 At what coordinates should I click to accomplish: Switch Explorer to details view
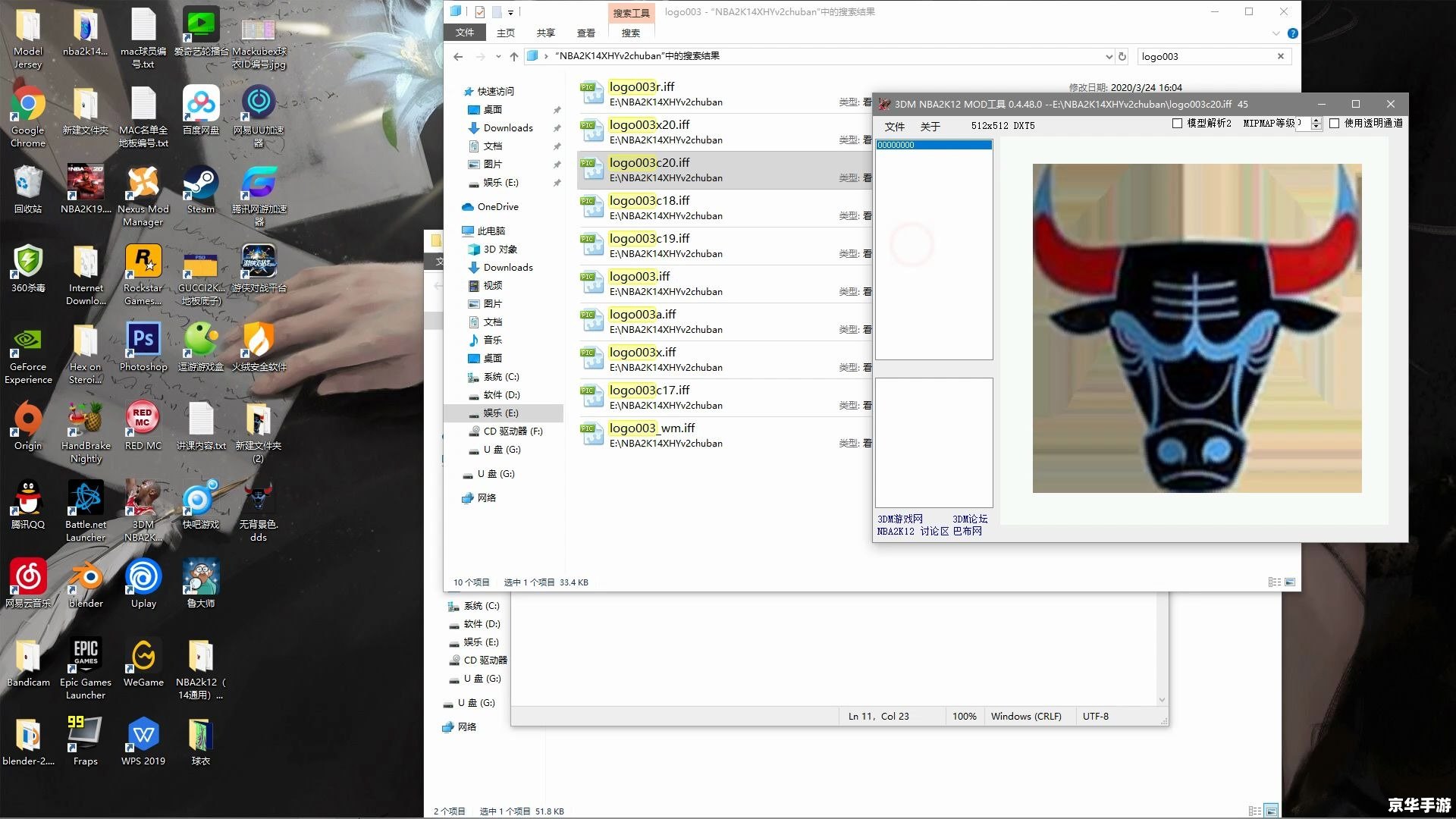pyautogui.click(x=1275, y=582)
